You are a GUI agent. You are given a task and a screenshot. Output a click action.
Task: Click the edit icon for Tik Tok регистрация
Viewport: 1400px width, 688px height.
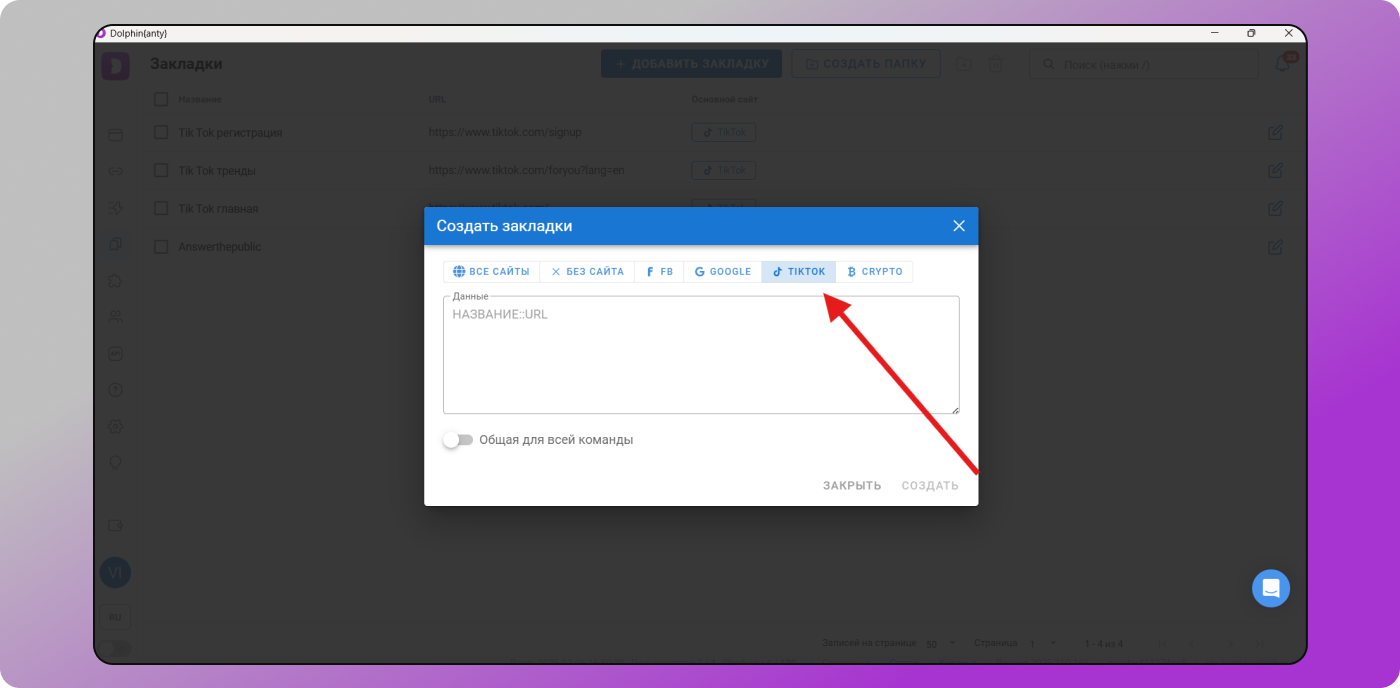tap(1275, 132)
